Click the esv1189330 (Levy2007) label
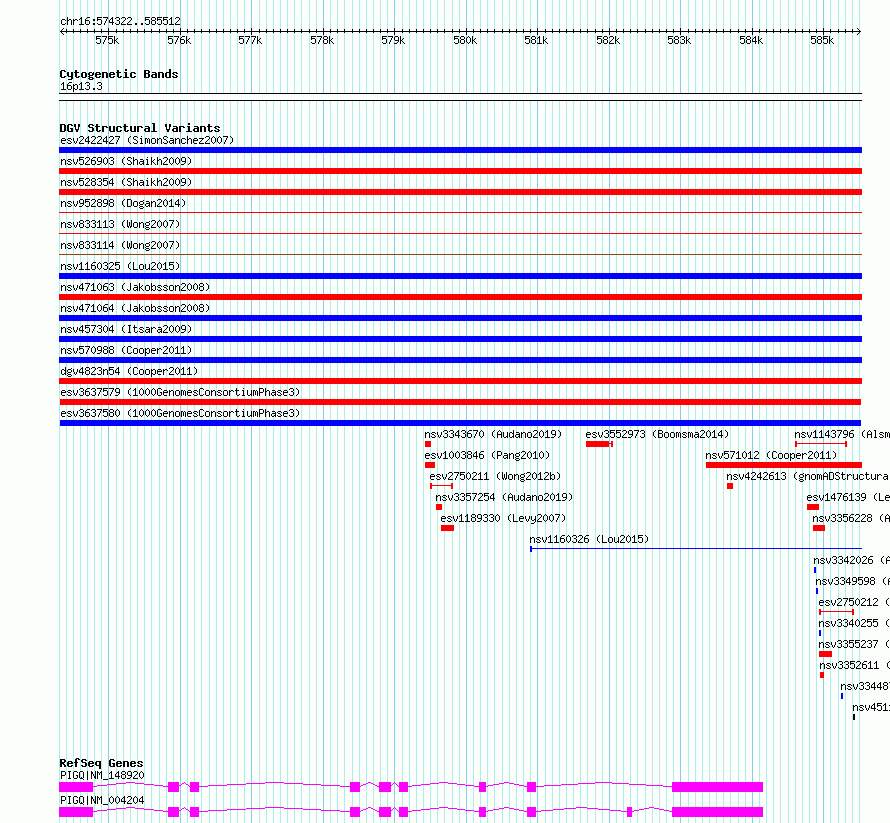Screen dimensions: 890x823 (x=503, y=518)
